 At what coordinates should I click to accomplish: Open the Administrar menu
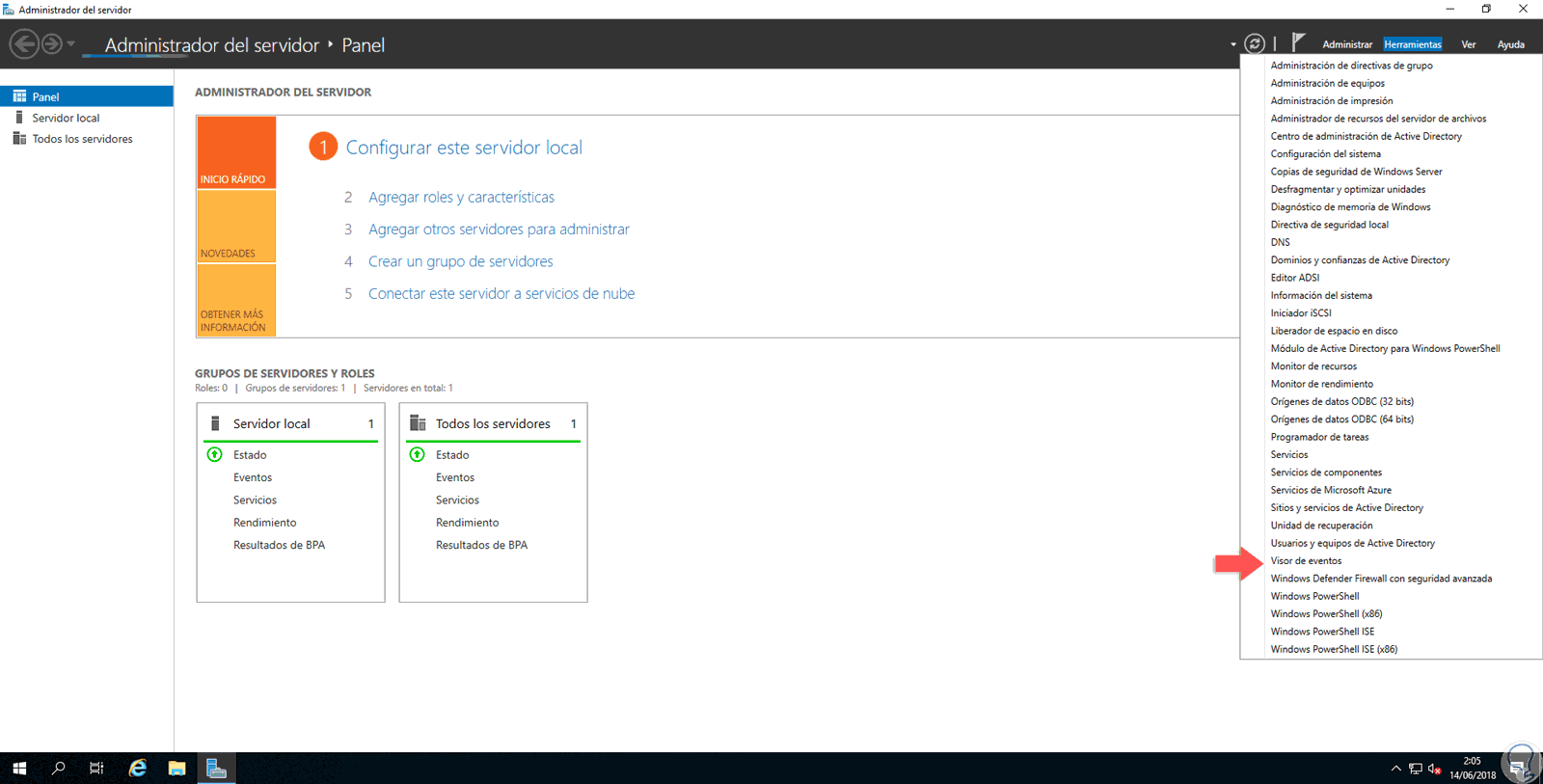[1347, 44]
